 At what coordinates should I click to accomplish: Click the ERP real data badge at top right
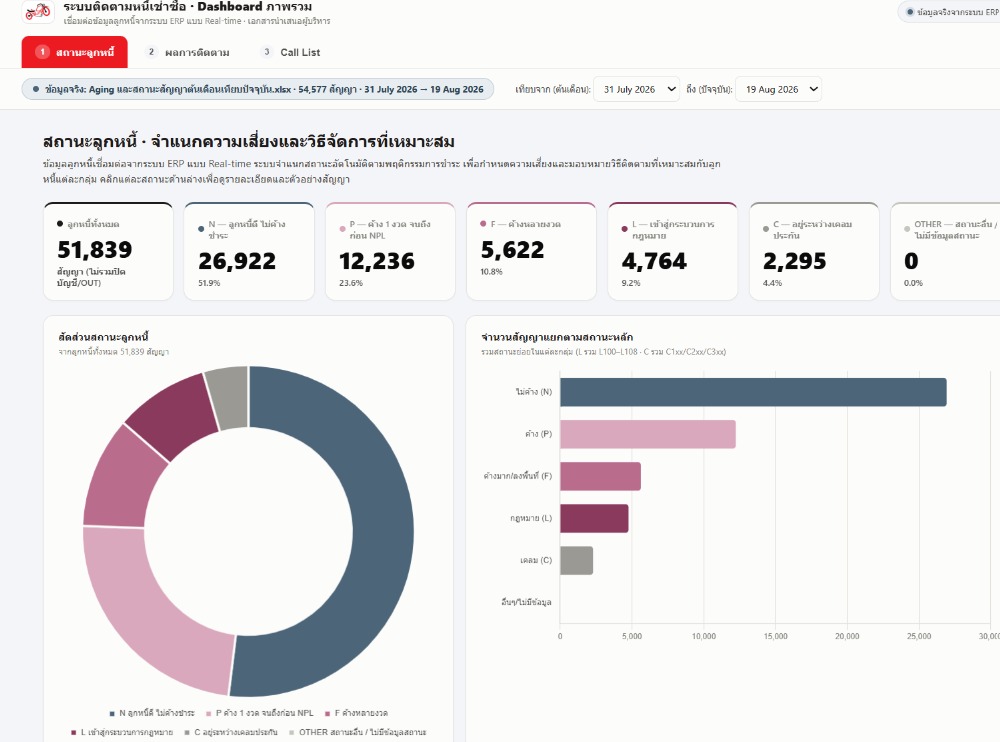949,12
